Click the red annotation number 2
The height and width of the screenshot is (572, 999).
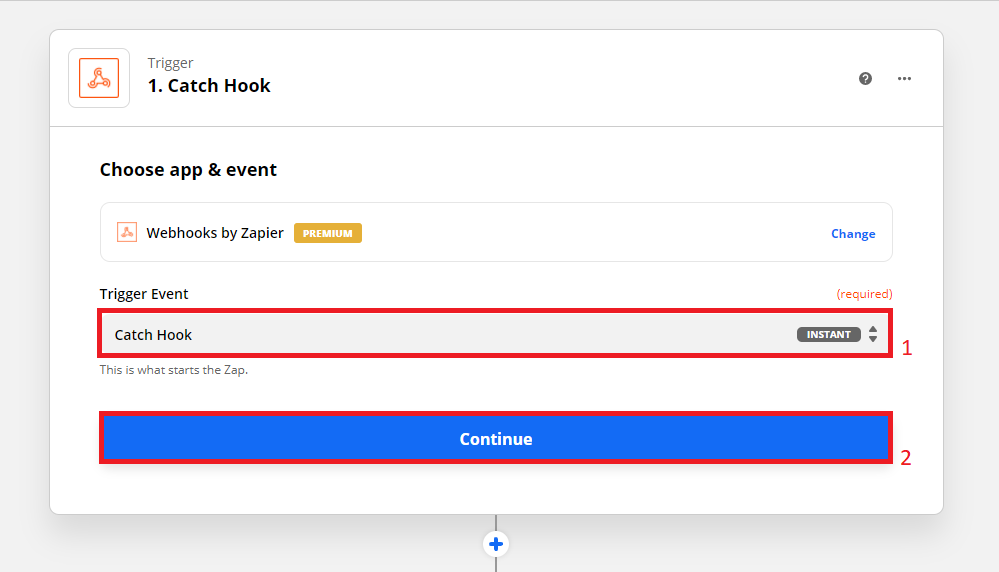click(x=906, y=458)
